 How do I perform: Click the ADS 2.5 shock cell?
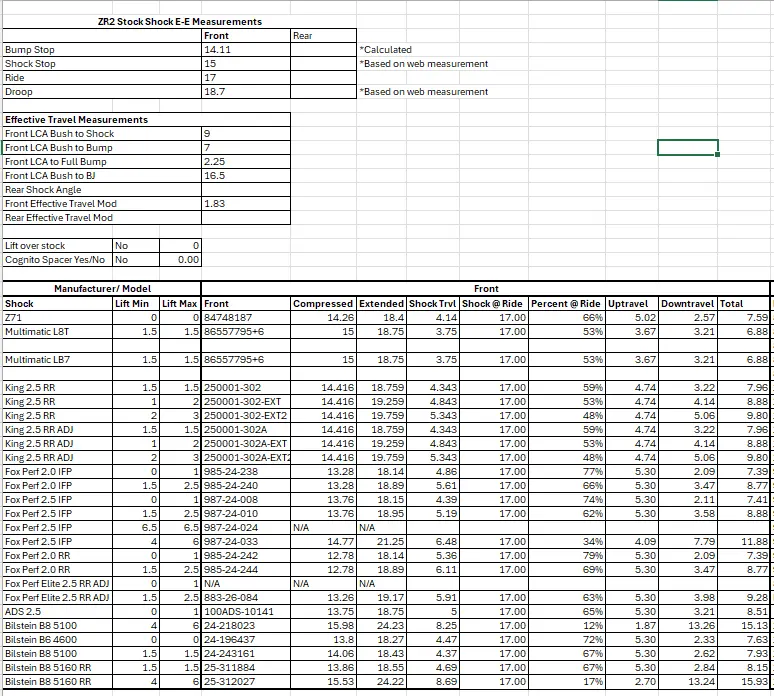point(57,609)
